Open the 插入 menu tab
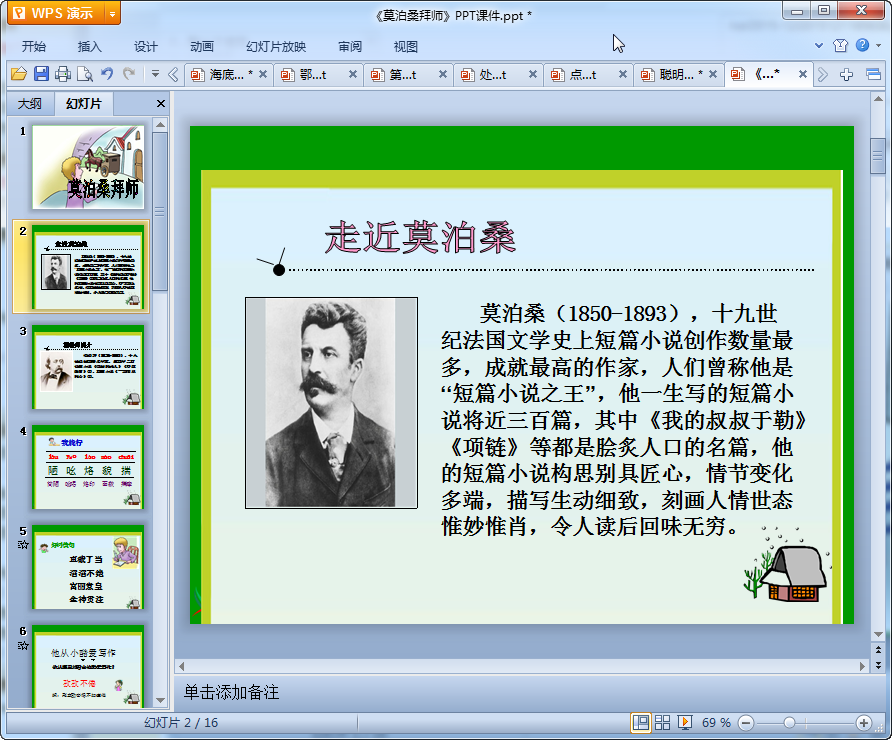This screenshot has height=740, width=892. pos(90,46)
